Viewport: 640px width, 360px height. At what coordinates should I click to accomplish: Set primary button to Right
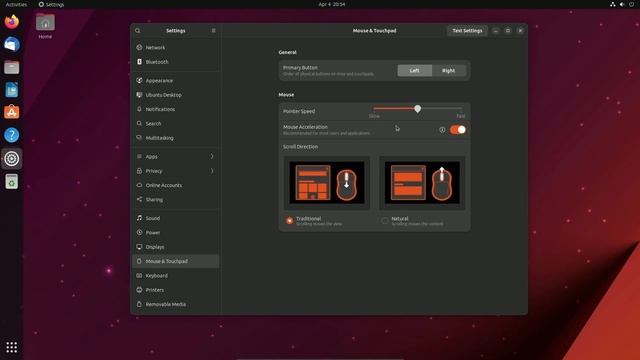pos(449,71)
